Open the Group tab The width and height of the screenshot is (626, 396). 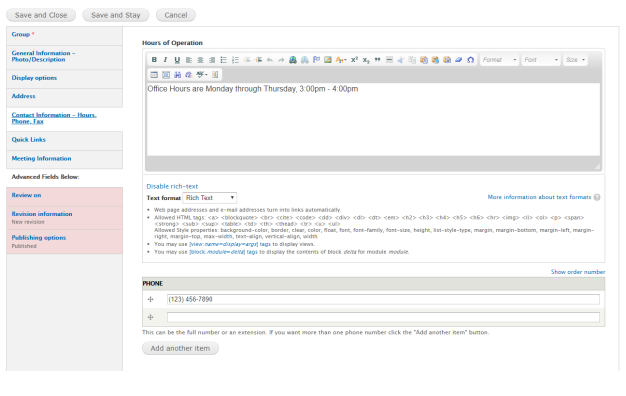(64, 35)
